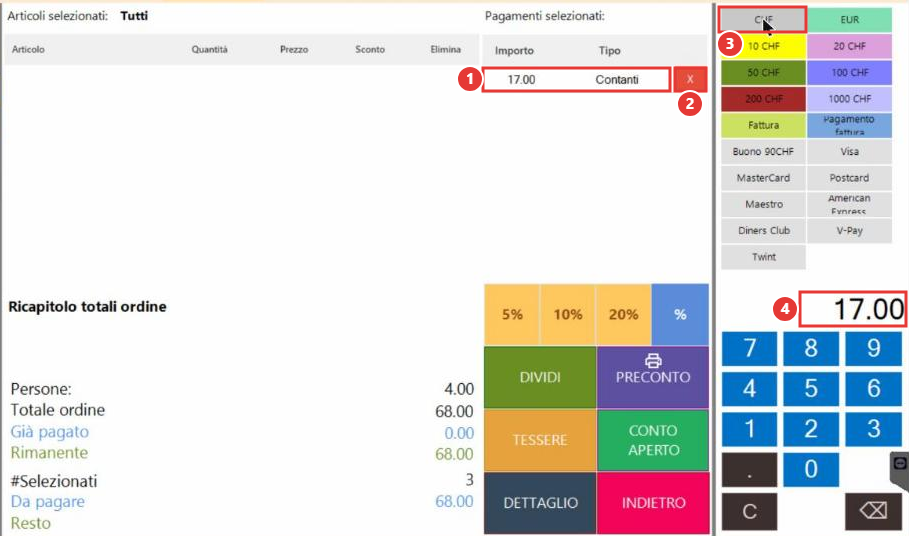
Task: Choose Pagamento fattura payment type
Action: click(849, 125)
